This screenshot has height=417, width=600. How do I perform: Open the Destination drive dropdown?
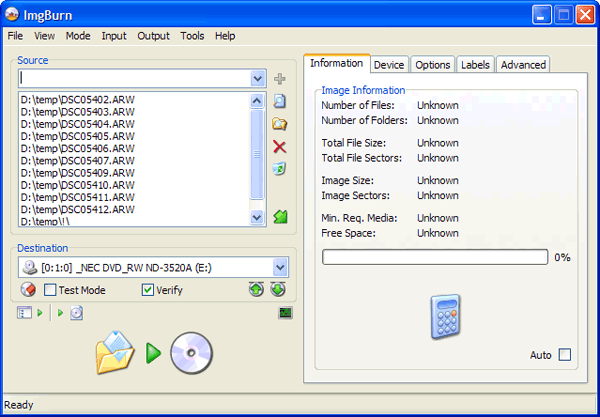(x=280, y=267)
